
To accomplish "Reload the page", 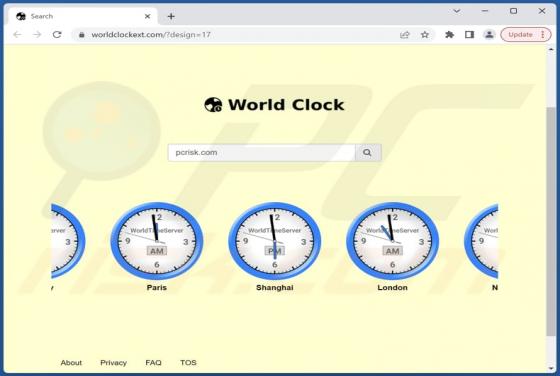I will (57, 35).
